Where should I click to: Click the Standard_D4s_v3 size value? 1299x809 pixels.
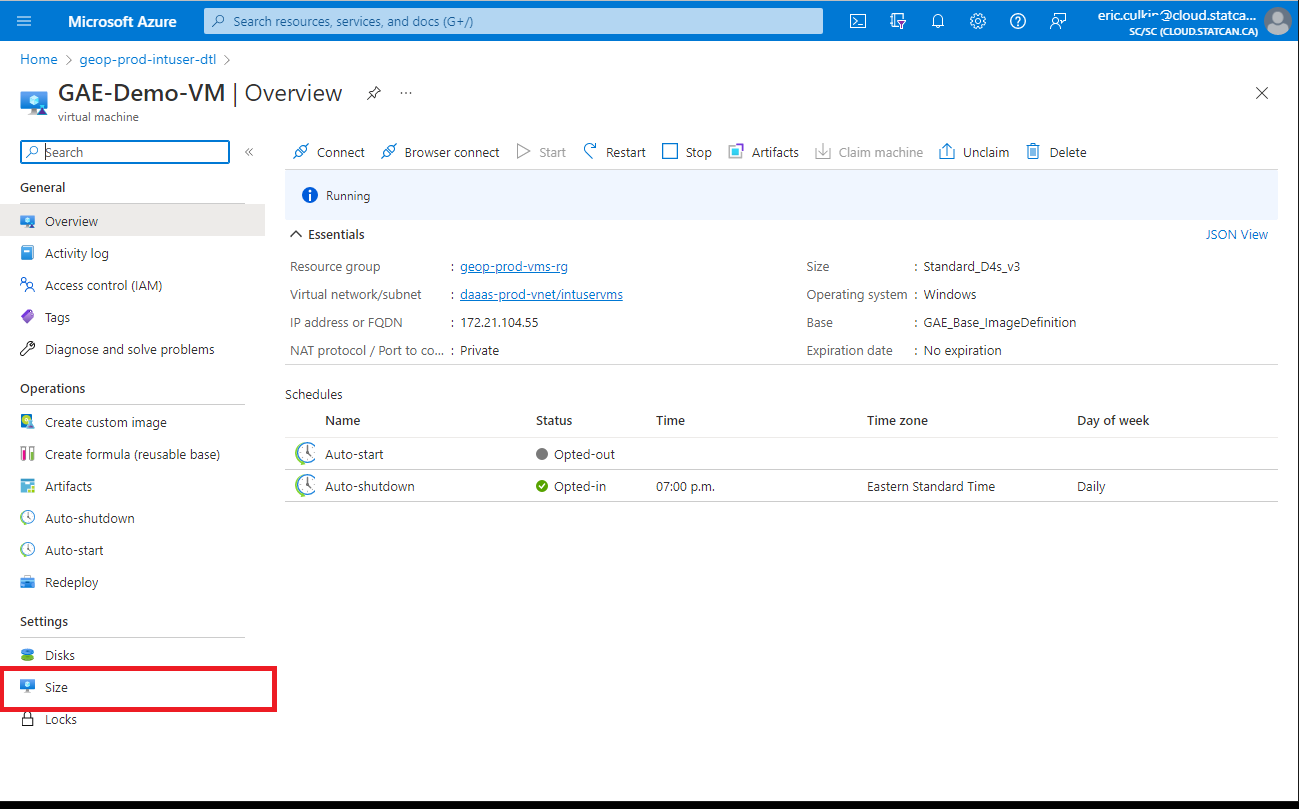[x=972, y=267]
